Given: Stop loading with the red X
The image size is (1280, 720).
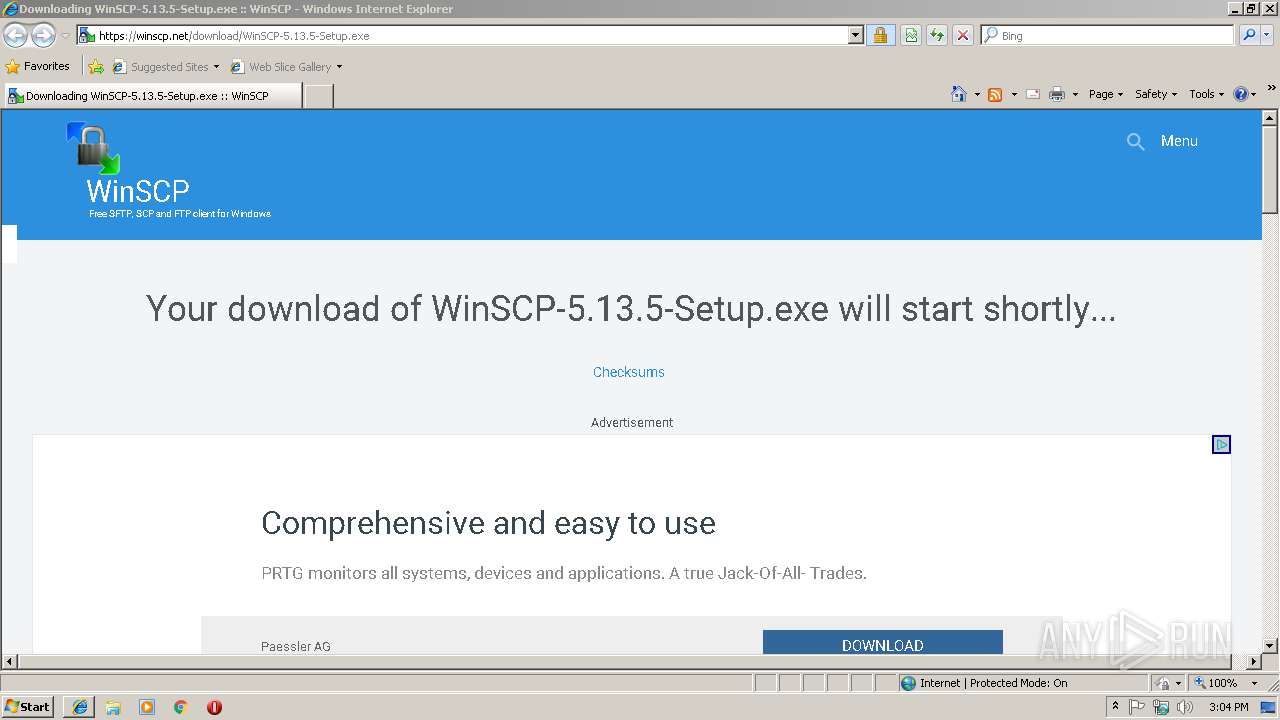Looking at the screenshot, I should point(963,36).
